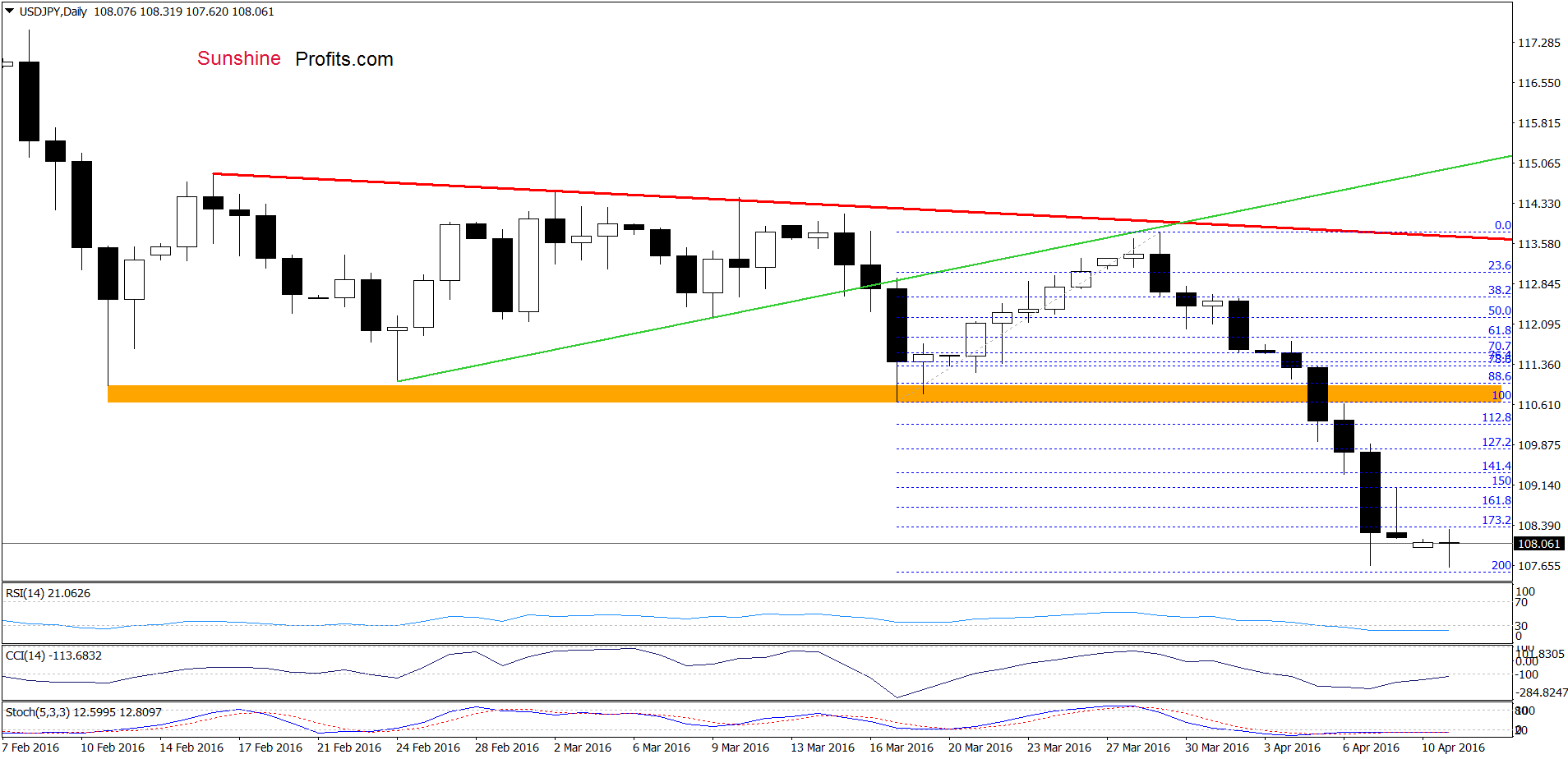Select the OHLC values 108.076 108.319 107.620 108.061
The image size is (1568, 759).
(184, 11)
